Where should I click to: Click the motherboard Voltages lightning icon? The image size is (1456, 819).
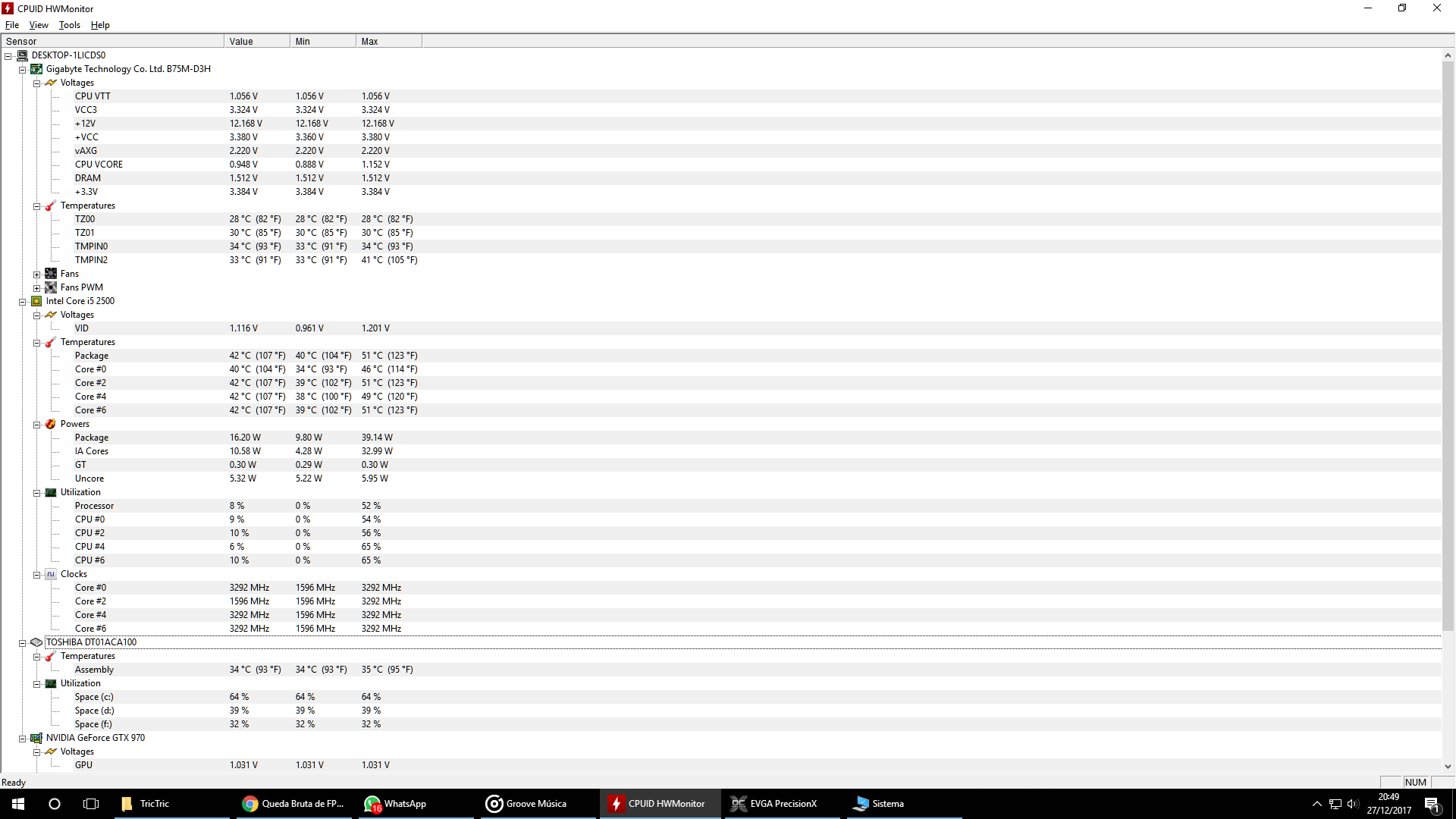pos(51,83)
